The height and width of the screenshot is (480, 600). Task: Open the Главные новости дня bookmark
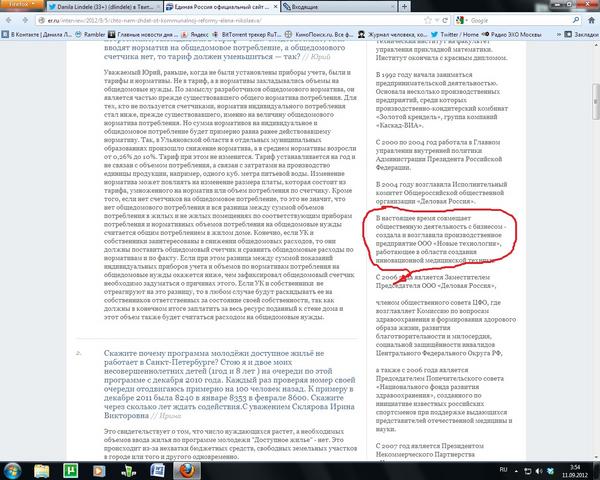144,34
